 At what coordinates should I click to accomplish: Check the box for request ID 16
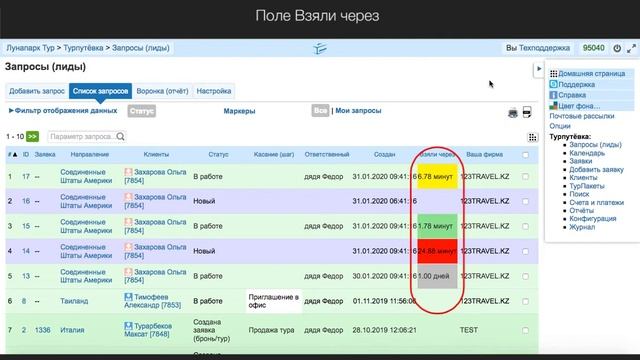tap(525, 201)
